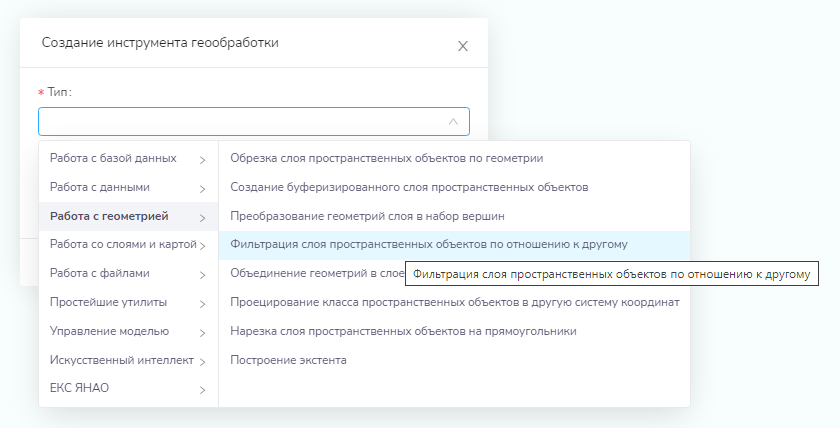
Task: Close the geoprocessing tool creation dialog
Action: tap(462, 45)
